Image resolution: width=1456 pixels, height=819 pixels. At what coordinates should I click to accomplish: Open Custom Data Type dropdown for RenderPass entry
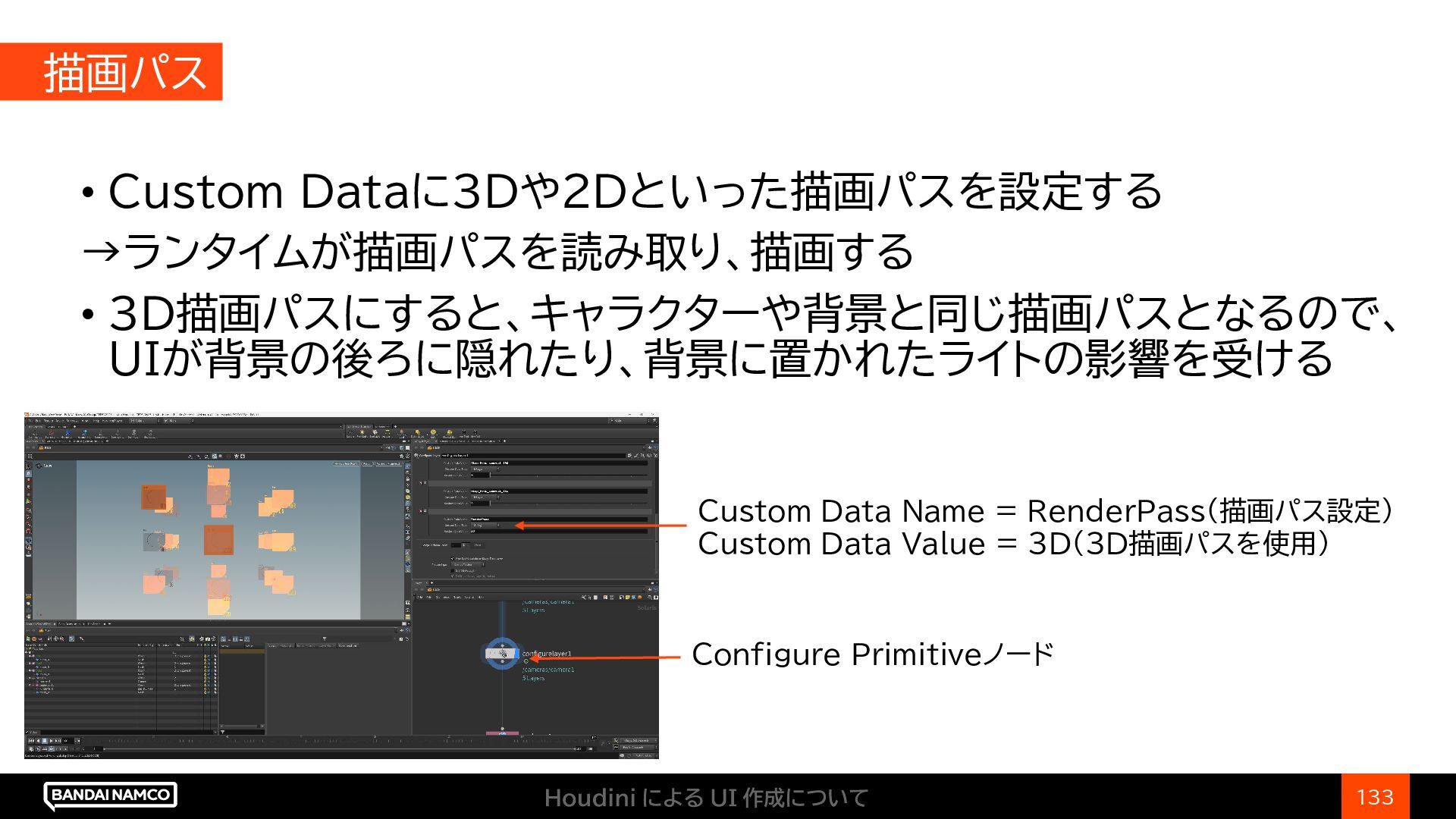tap(486, 526)
